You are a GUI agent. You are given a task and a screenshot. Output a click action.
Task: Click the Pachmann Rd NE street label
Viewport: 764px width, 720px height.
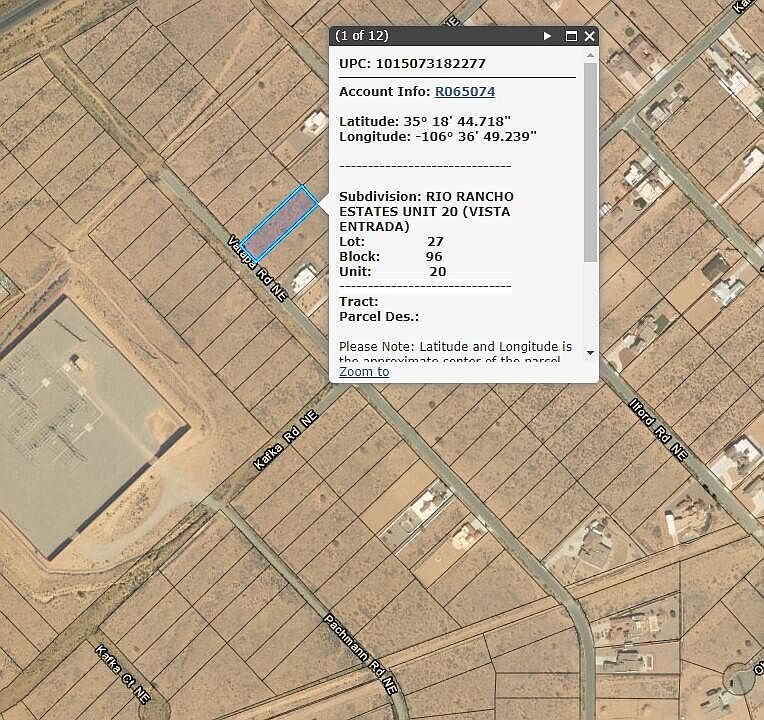tap(361, 656)
